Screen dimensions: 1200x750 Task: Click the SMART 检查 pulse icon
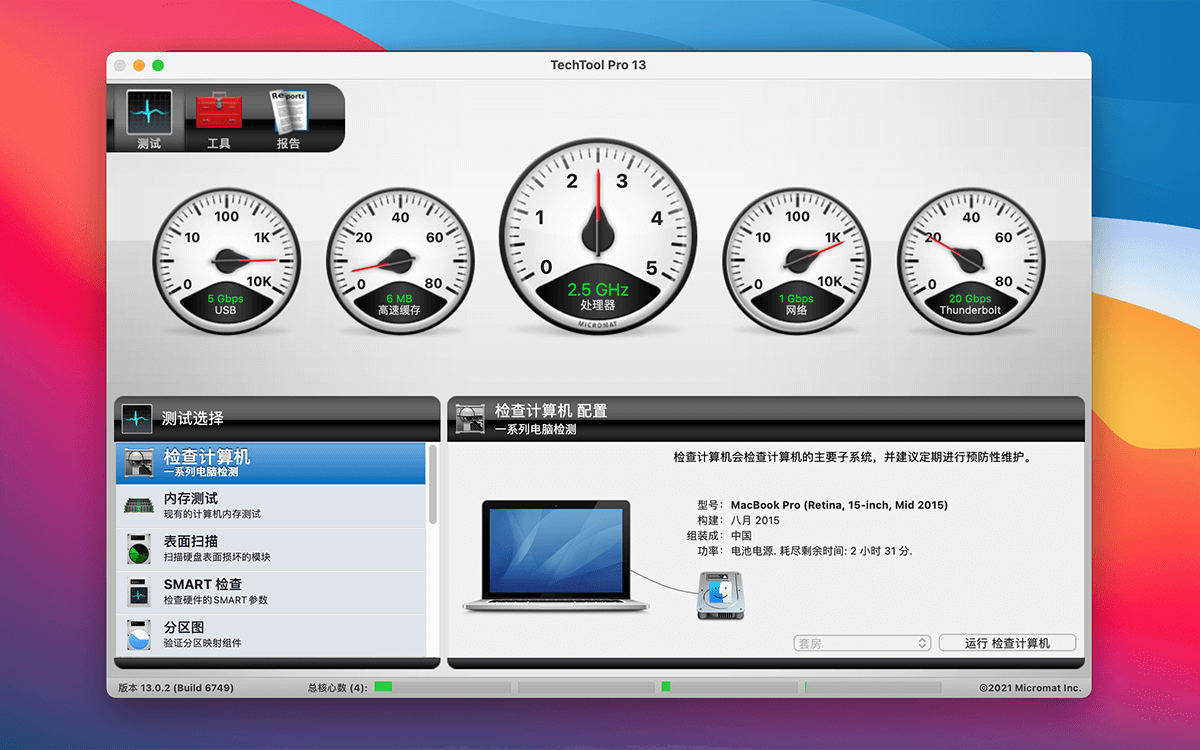(x=139, y=592)
